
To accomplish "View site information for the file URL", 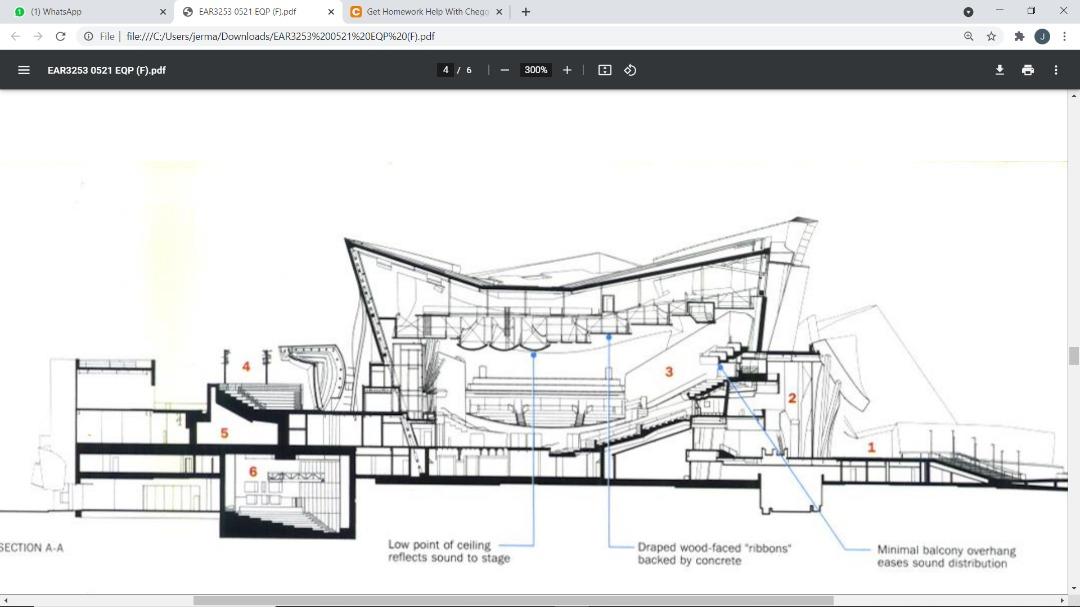I will coord(88,37).
